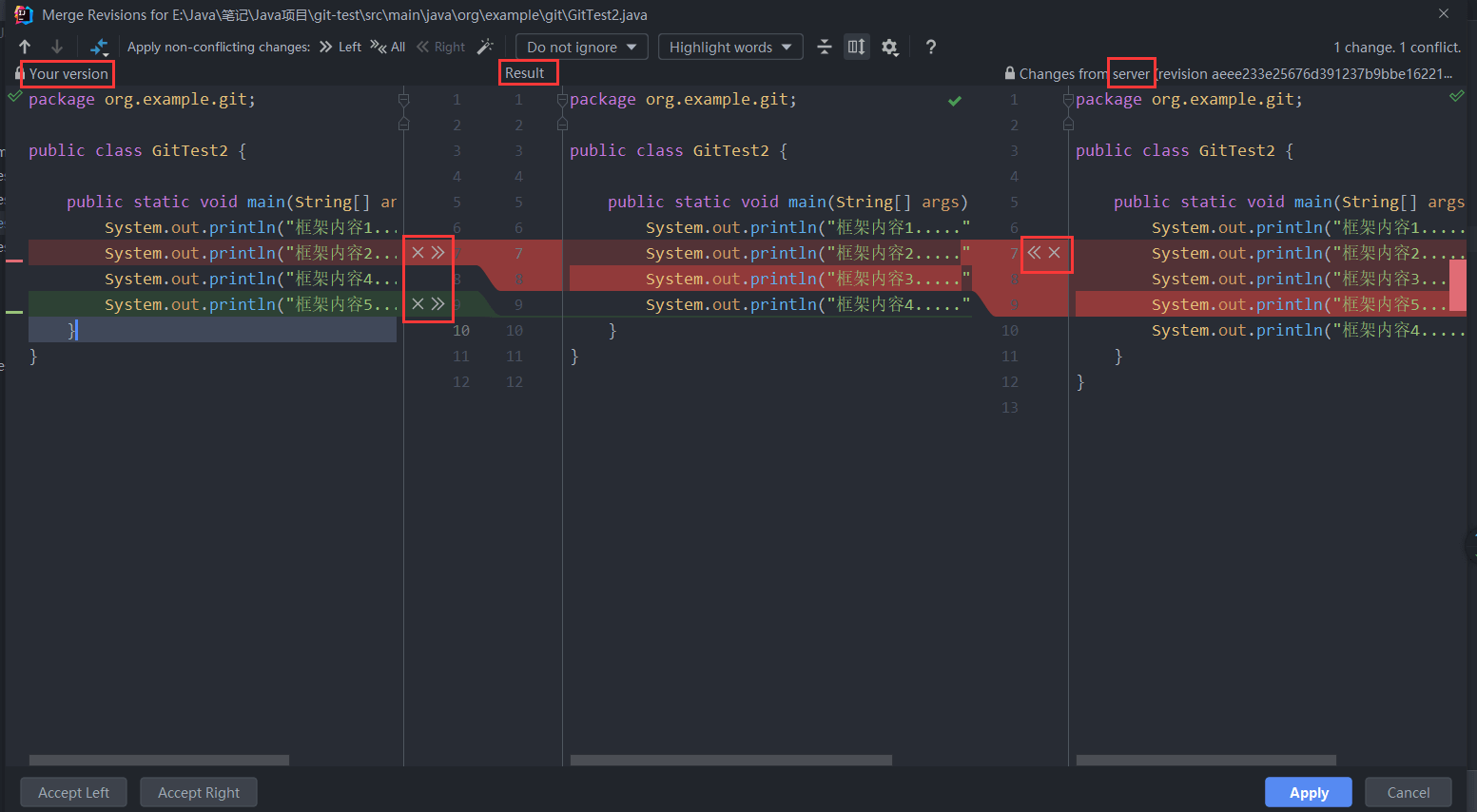Click the Accept Left button
Screen dimensions: 1477x812
[74, 792]
